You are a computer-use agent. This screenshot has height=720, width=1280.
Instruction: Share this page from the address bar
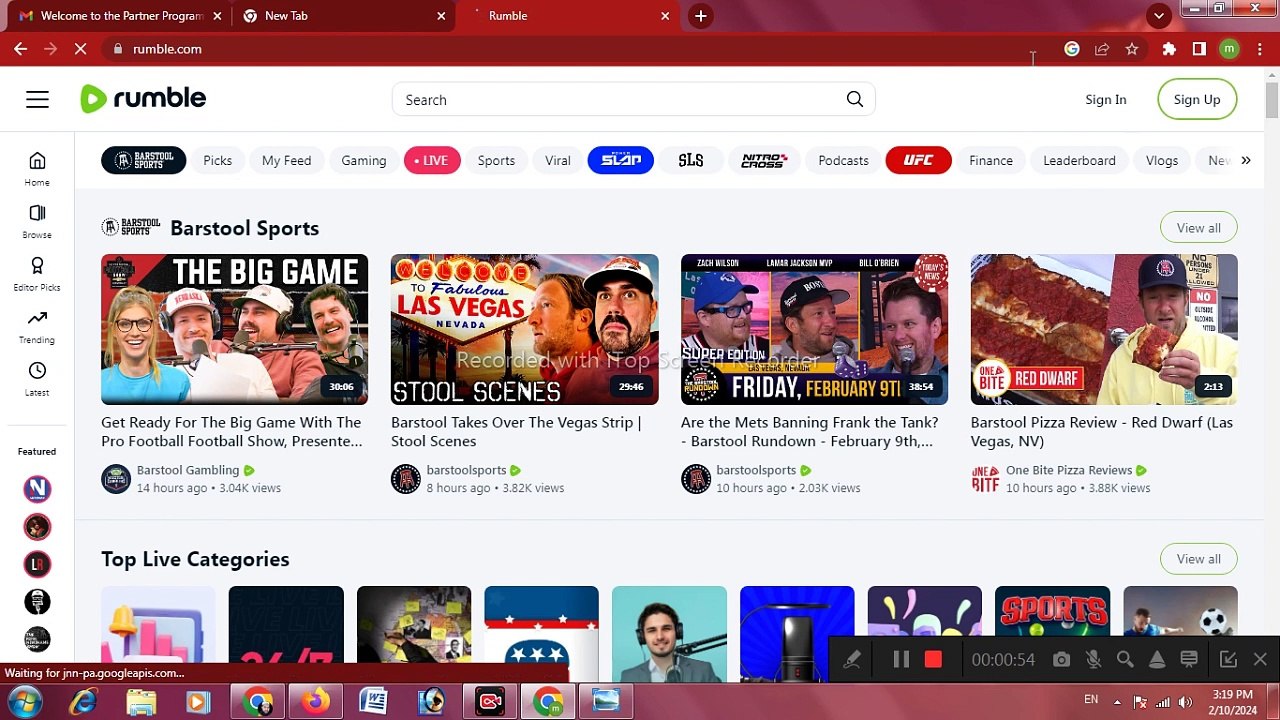point(1102,49)
